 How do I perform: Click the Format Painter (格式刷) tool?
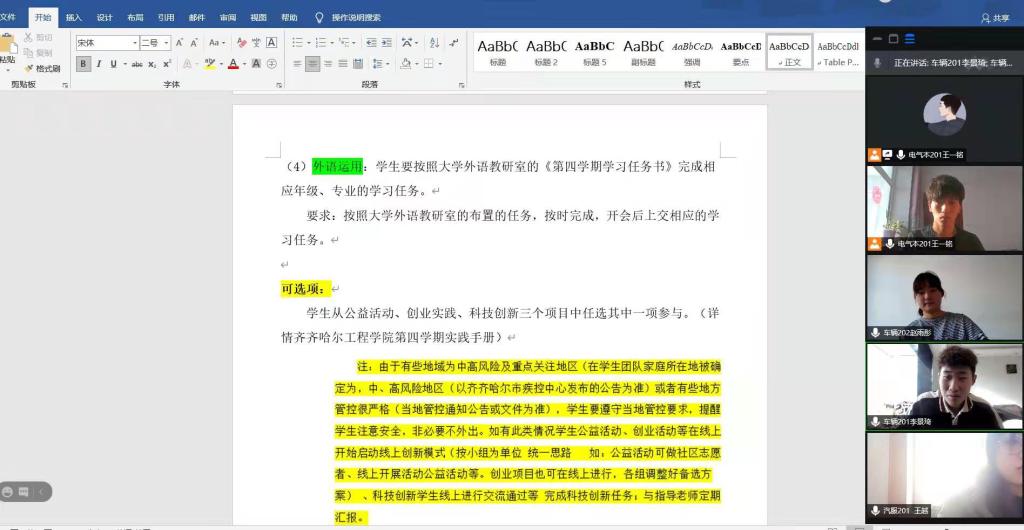point(40,68)
